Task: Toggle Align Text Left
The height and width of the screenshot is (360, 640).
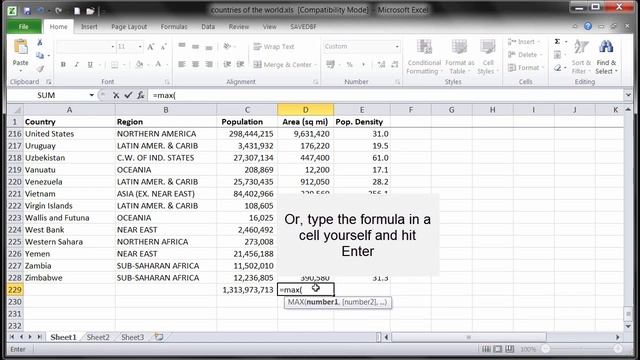Action: 182,64
